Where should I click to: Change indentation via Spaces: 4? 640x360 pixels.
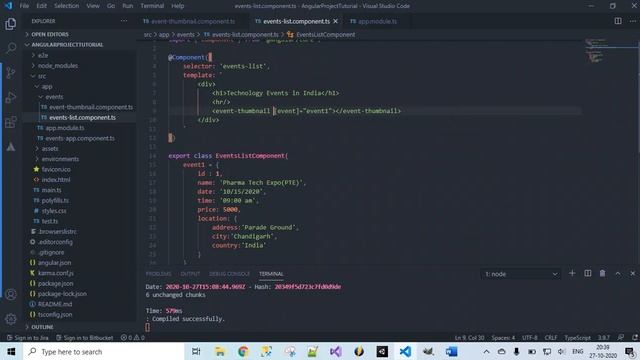[503, 338]
